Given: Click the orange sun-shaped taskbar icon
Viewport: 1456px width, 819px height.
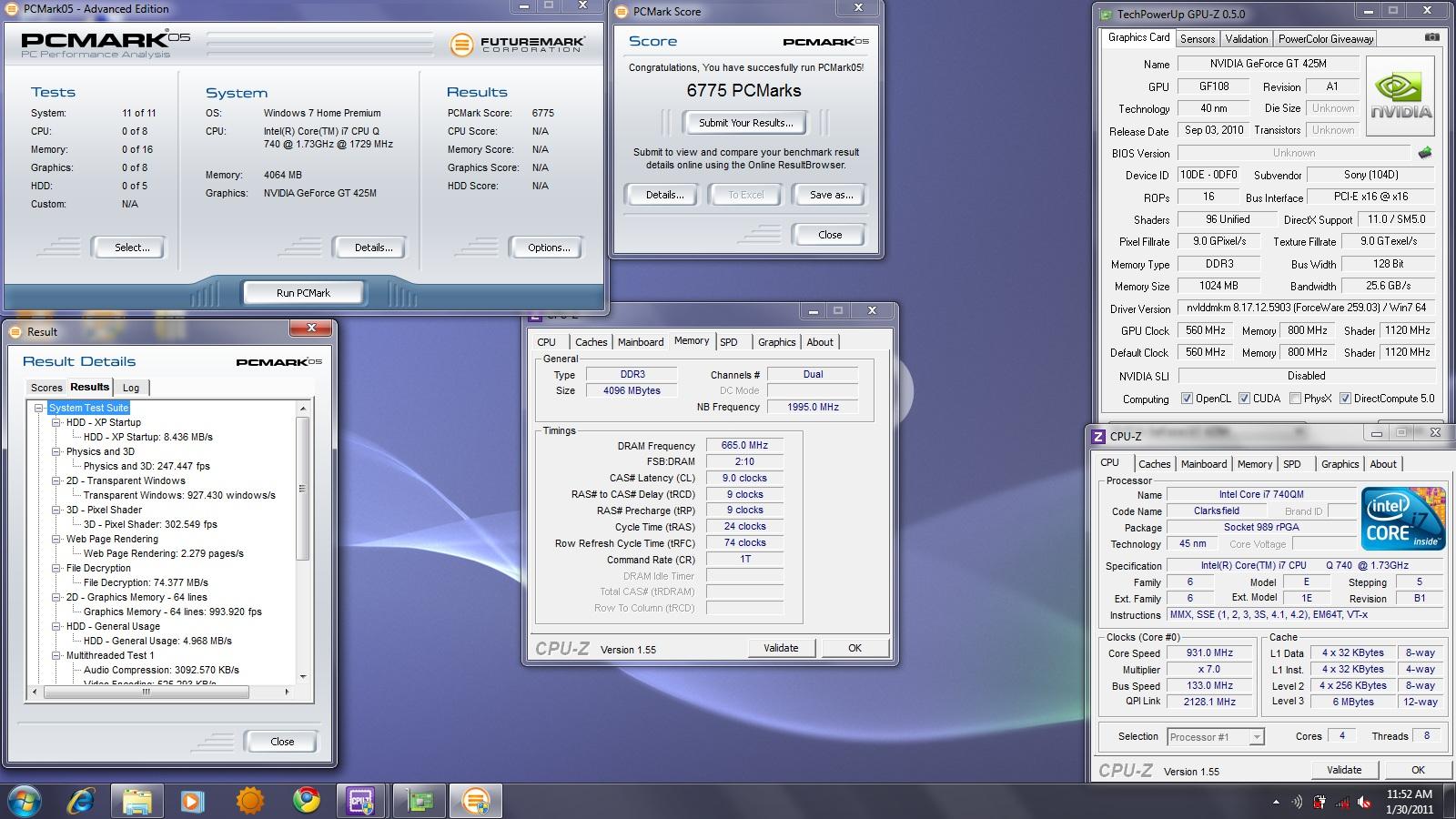Looking at the screenshot, I should click(x=249, y=801).
